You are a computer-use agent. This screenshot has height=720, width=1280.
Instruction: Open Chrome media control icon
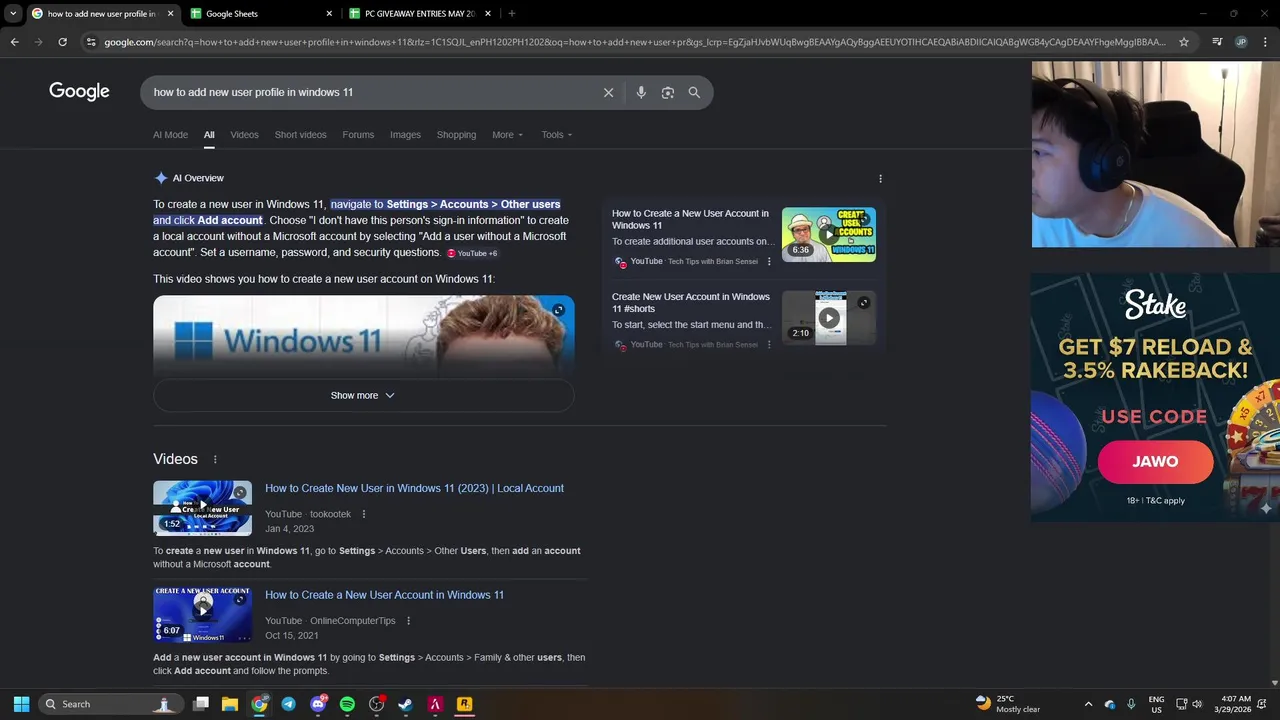(x=1217, y=42)
